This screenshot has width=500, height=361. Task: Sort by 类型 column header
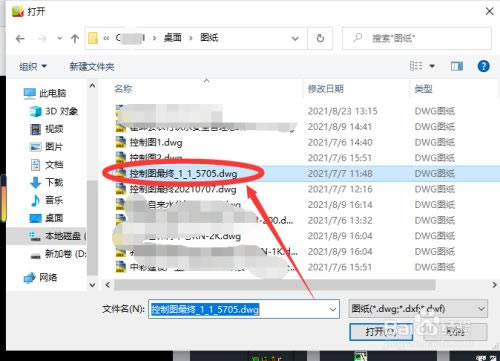tap(423, 89)
